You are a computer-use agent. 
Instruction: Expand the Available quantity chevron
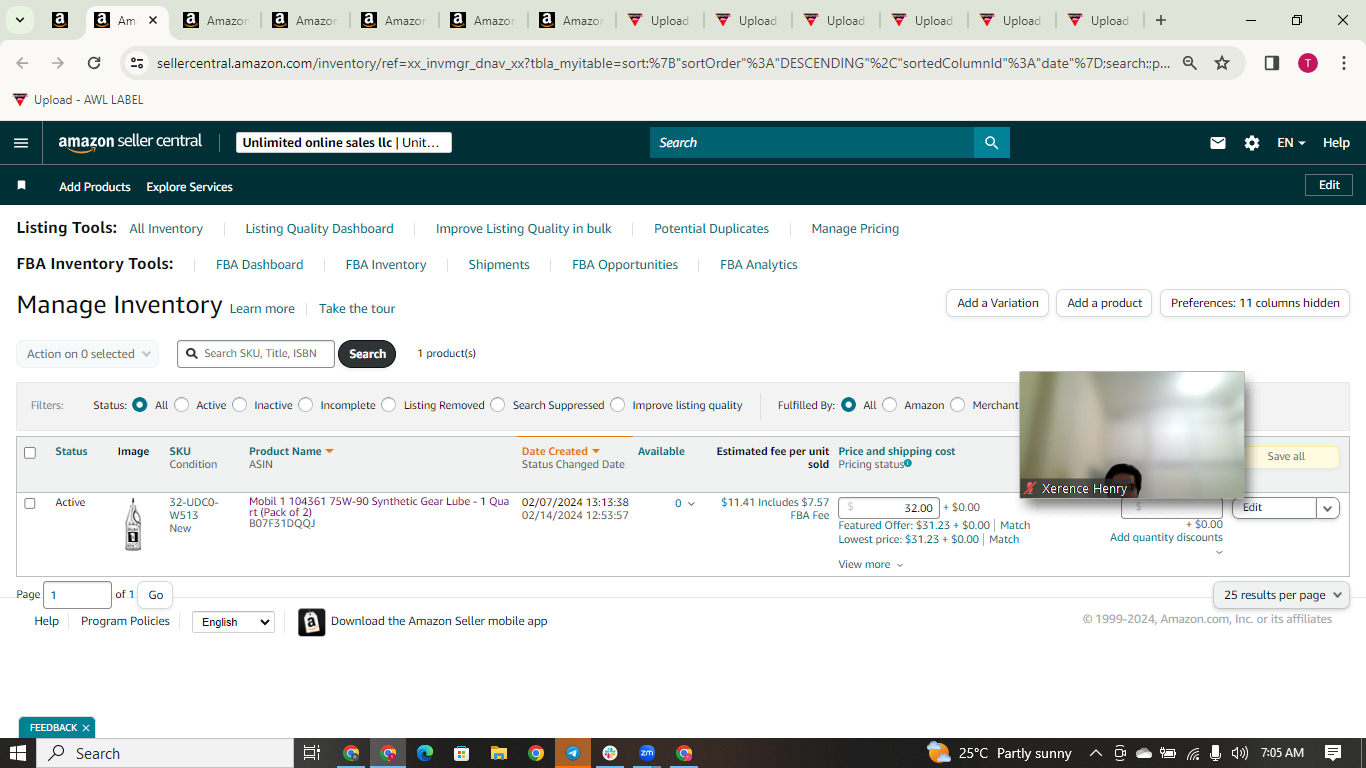(x=691, y=504)
